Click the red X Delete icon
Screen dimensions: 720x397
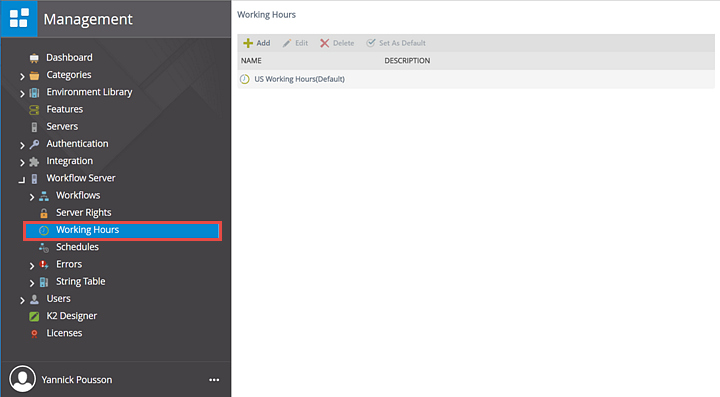tap(325, 43)
